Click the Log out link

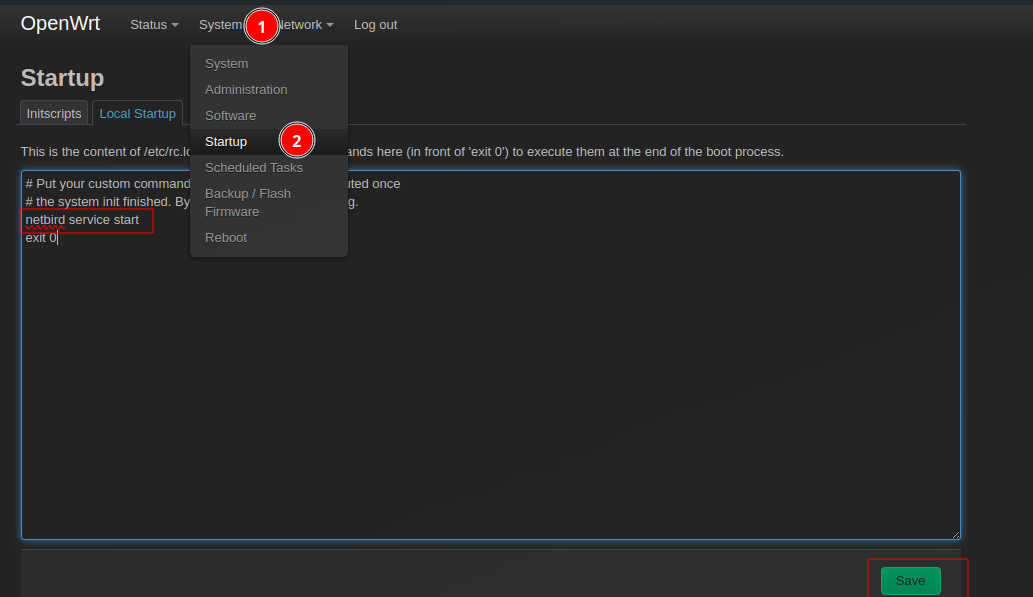pyautogui.click(x=375, y=24)
